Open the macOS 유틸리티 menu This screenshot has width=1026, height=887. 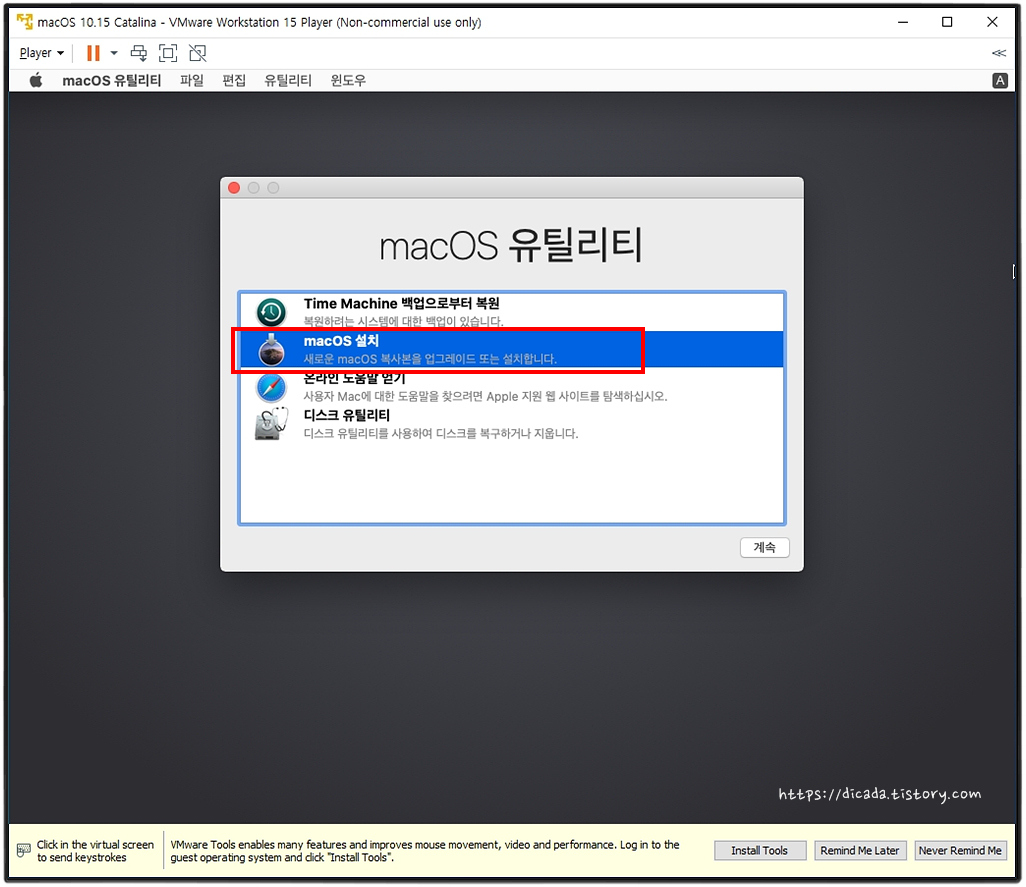tap(111, 80)
